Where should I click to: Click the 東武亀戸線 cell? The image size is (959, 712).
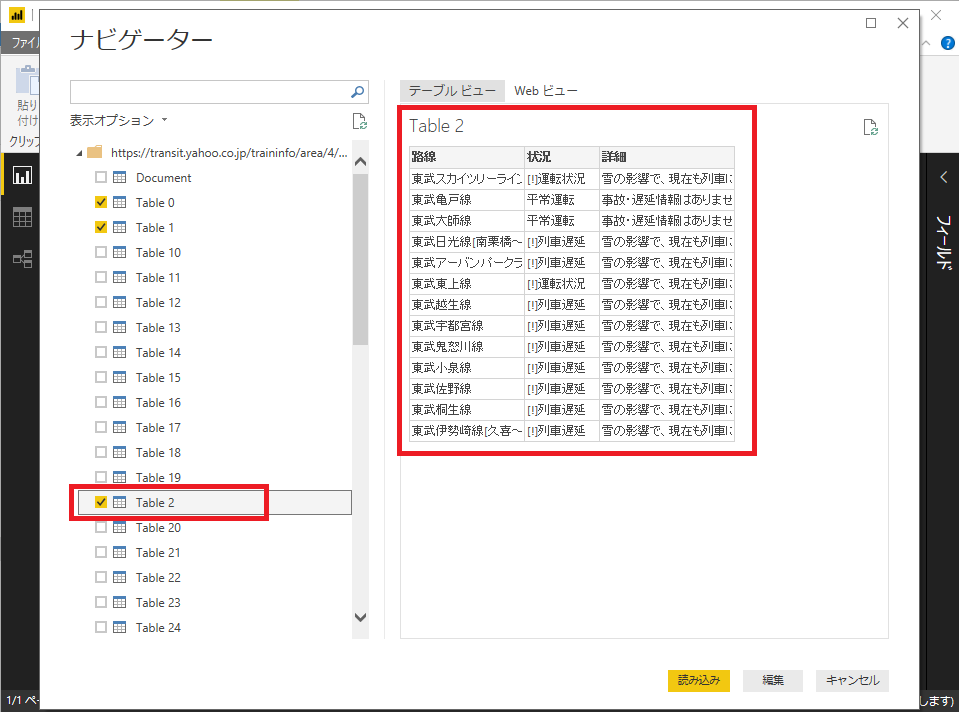pos(467,199)
